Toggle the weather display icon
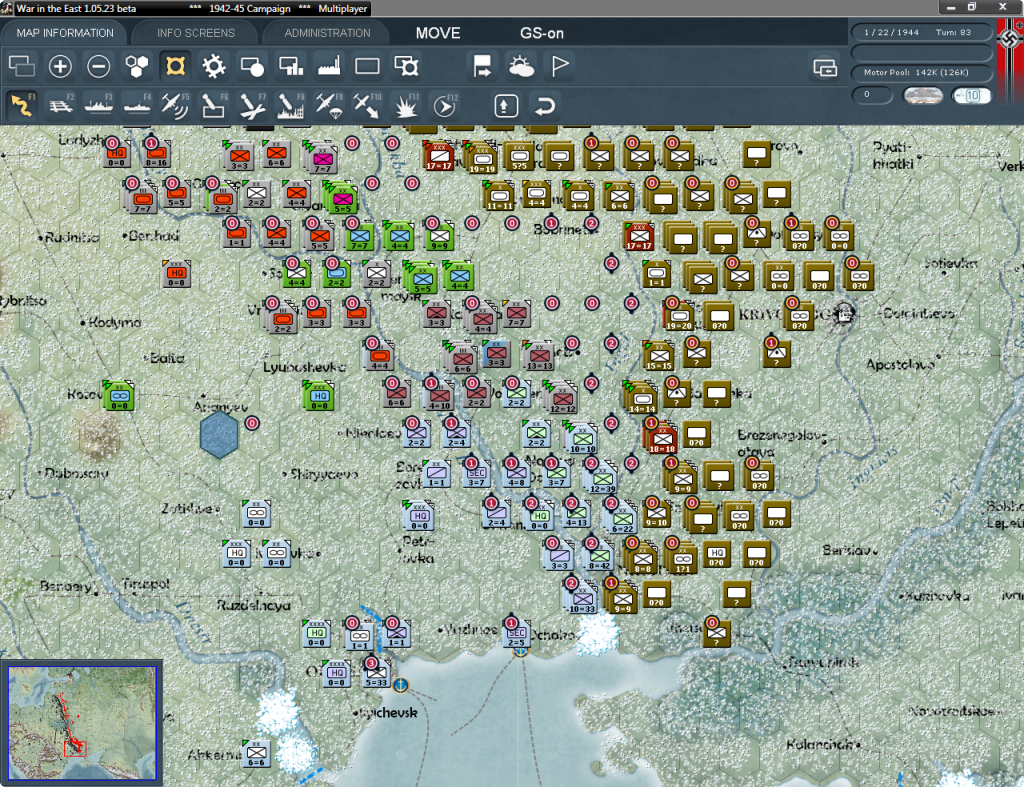The width and height of the screenshot is (1024, 787). tap(521, 66)
